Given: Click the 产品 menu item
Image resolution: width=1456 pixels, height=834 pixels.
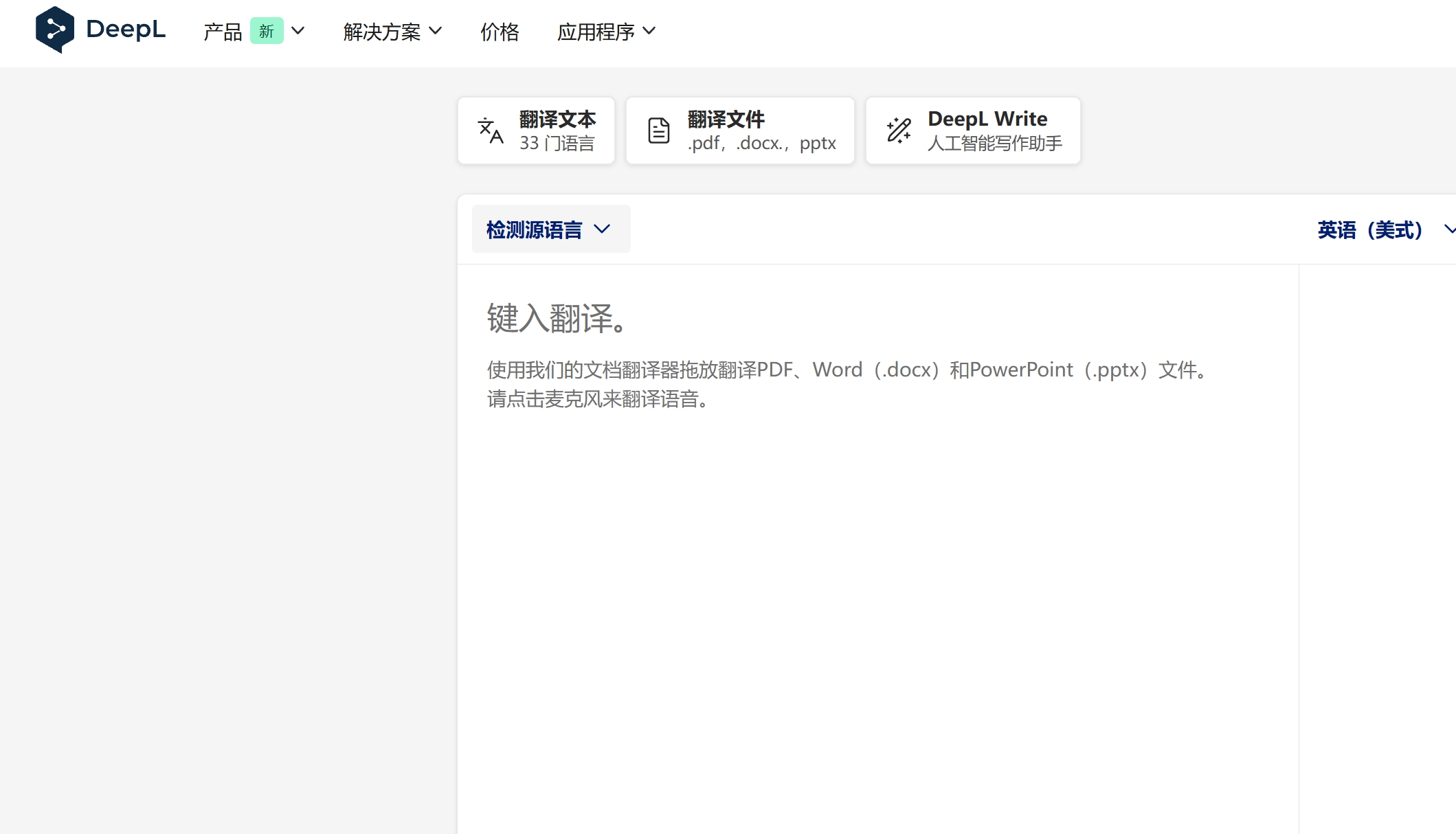Looking at the screenshot, I should pyautogui.click(x=222, y=32).
